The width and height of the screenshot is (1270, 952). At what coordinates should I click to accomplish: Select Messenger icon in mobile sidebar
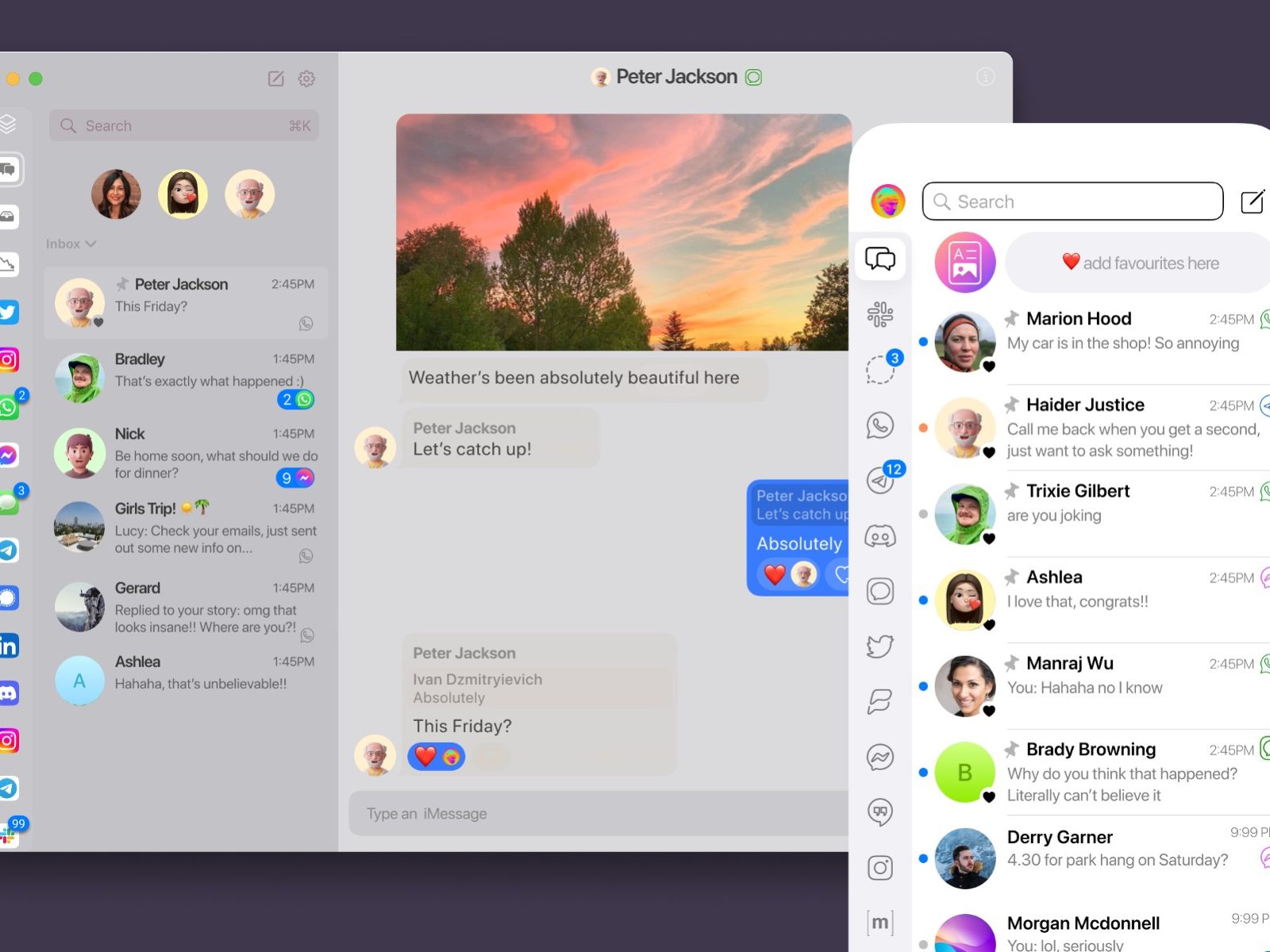879,757
